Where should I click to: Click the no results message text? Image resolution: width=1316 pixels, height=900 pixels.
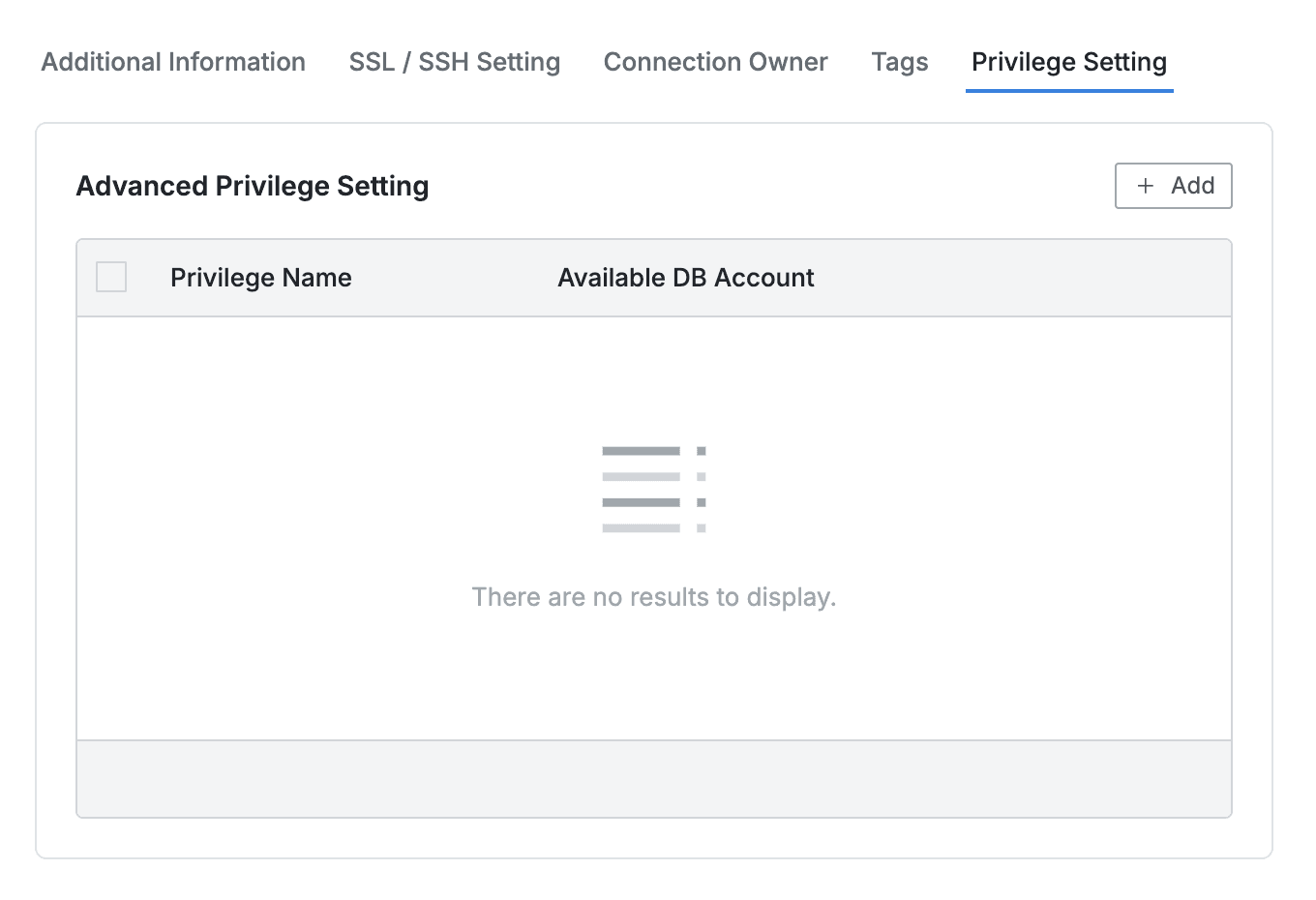click(x=654, y=597)
